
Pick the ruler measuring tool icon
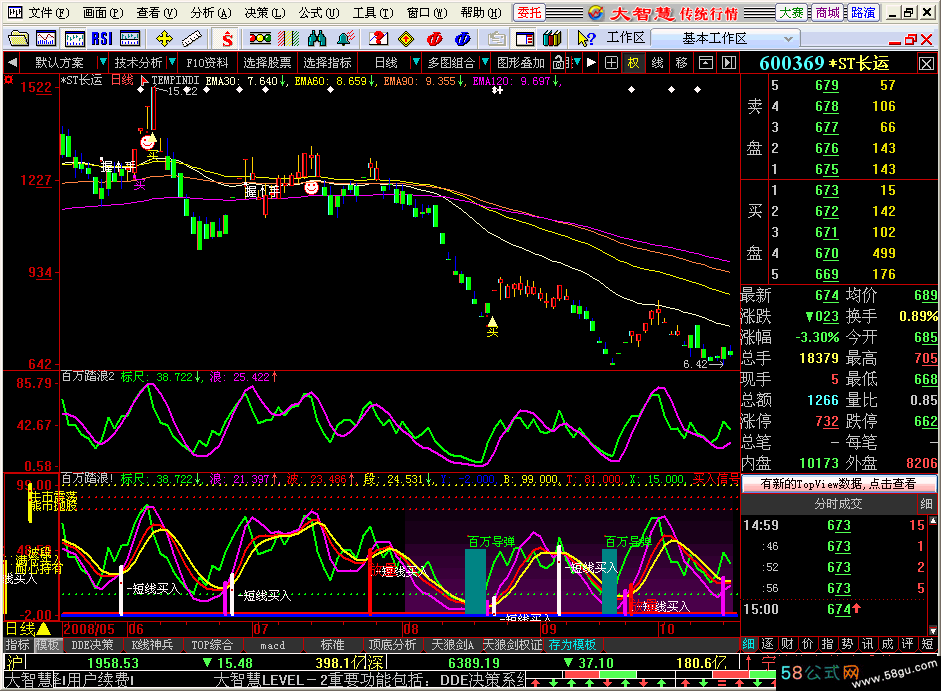[191, 39]
